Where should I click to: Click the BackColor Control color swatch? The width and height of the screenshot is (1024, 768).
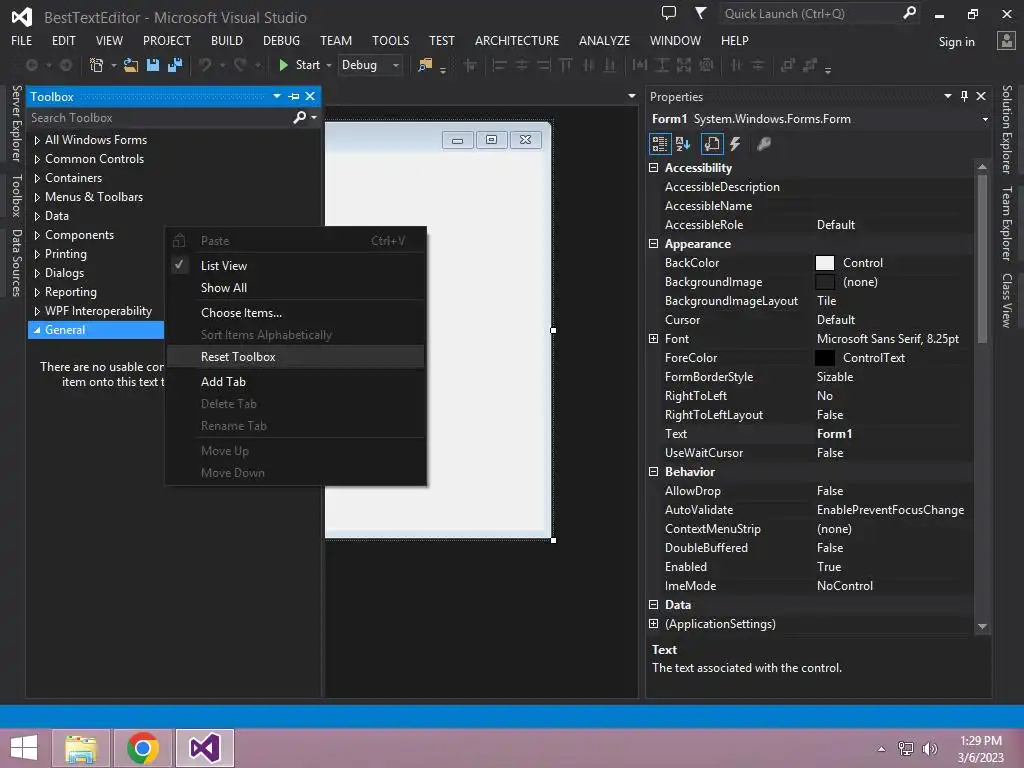click(825, 263)
